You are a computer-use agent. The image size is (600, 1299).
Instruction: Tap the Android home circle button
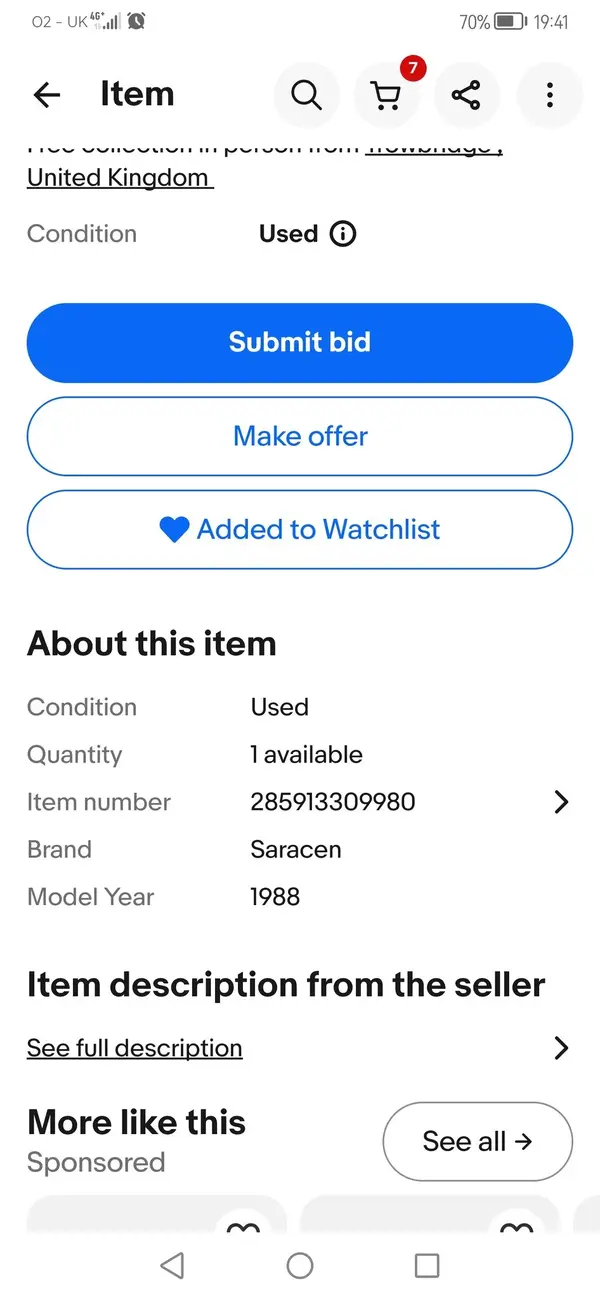[x=300, y=1265]
